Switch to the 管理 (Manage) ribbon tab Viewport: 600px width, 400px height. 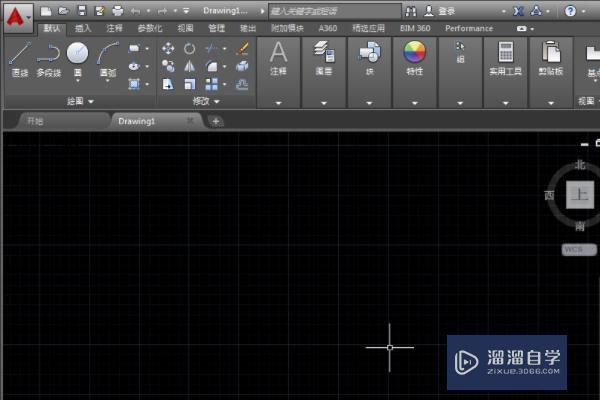(x=217, y=28)
